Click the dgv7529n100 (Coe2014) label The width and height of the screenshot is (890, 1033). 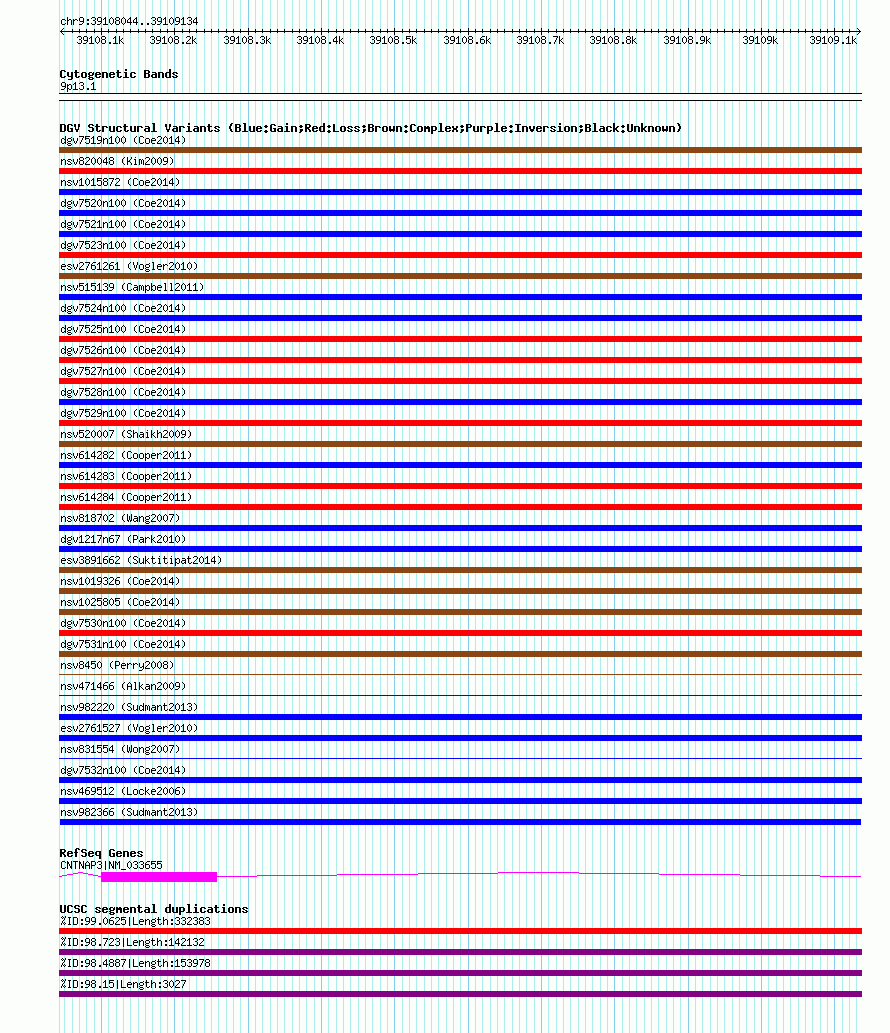(x=123, y=413)
